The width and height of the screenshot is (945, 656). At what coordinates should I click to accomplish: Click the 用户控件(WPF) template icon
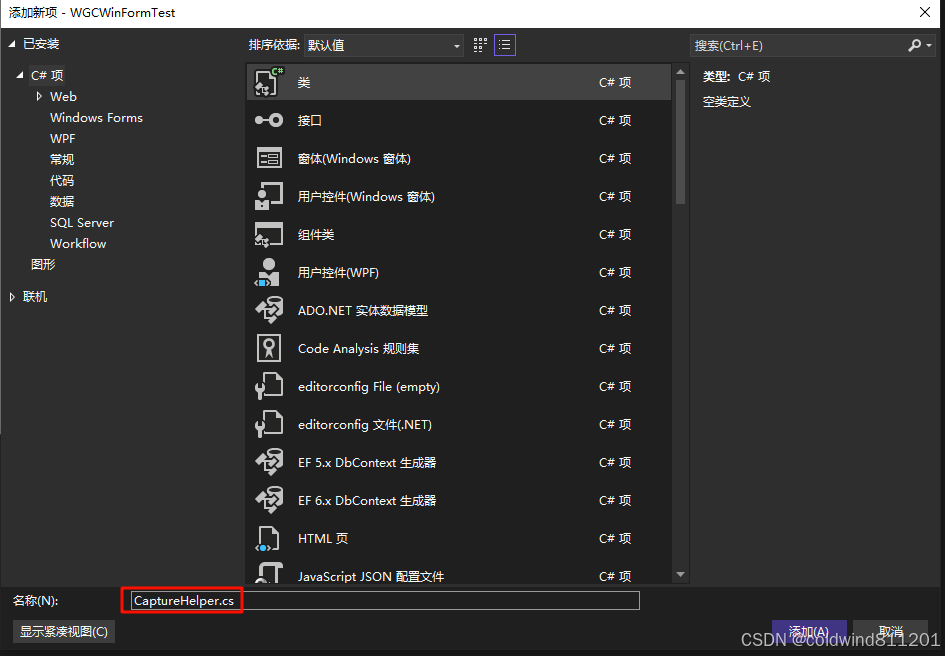click(x=269, y=273)
